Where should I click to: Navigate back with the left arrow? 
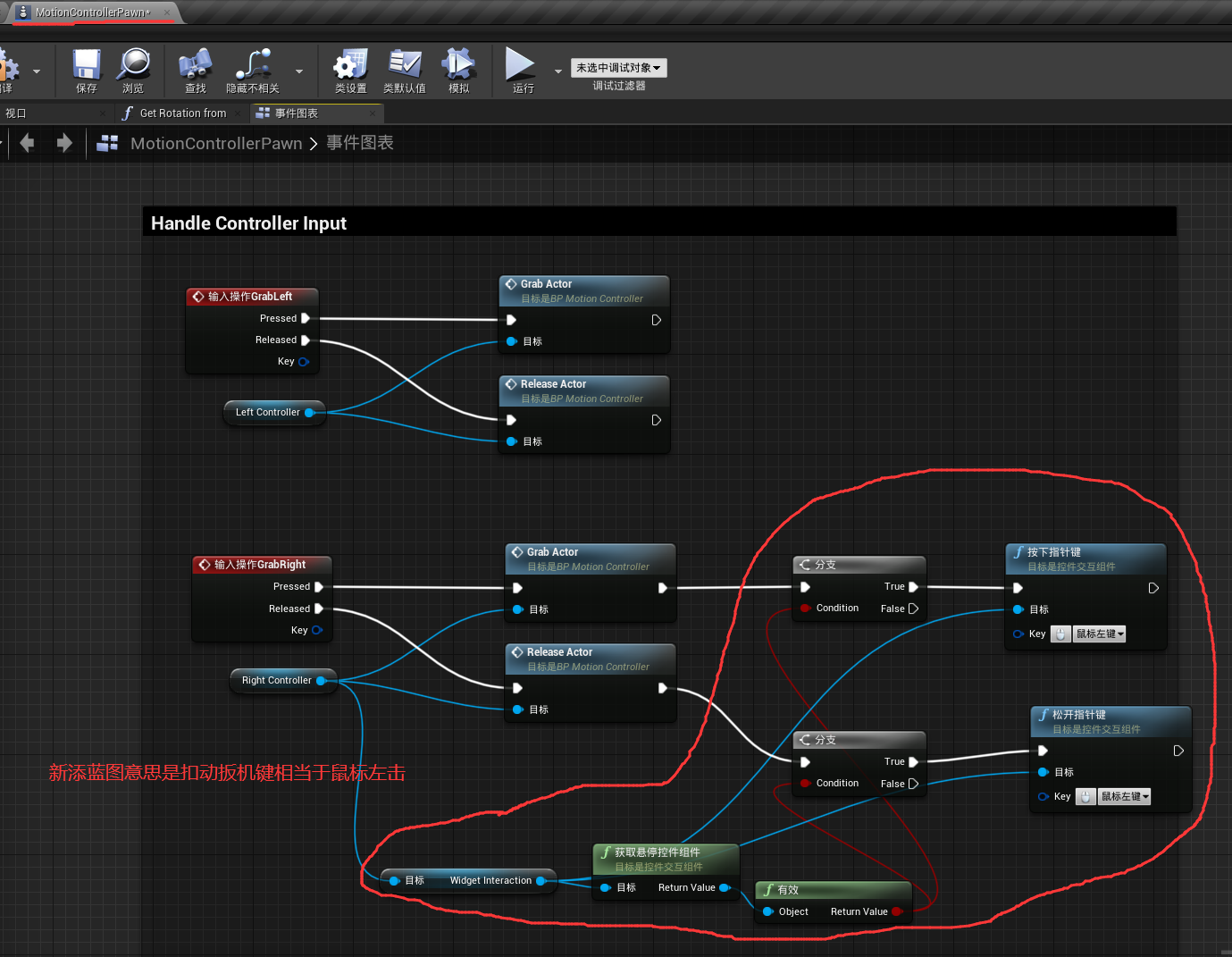[27, 143]
